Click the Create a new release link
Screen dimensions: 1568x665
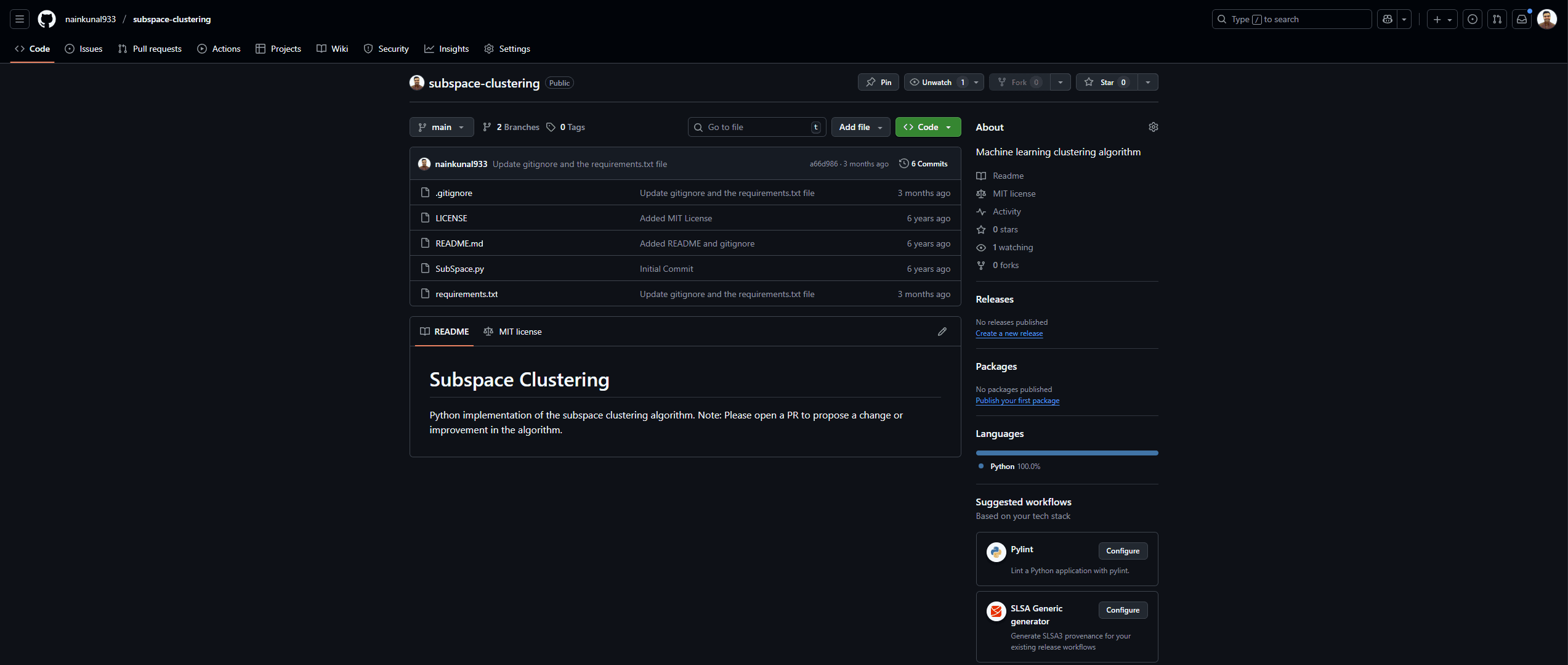click(x=1009, y=333)
